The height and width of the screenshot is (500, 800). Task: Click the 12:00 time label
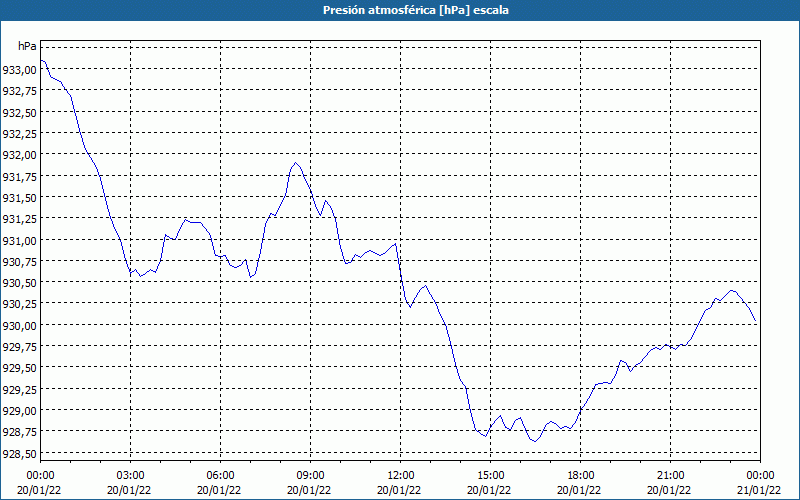click(401, 476)
